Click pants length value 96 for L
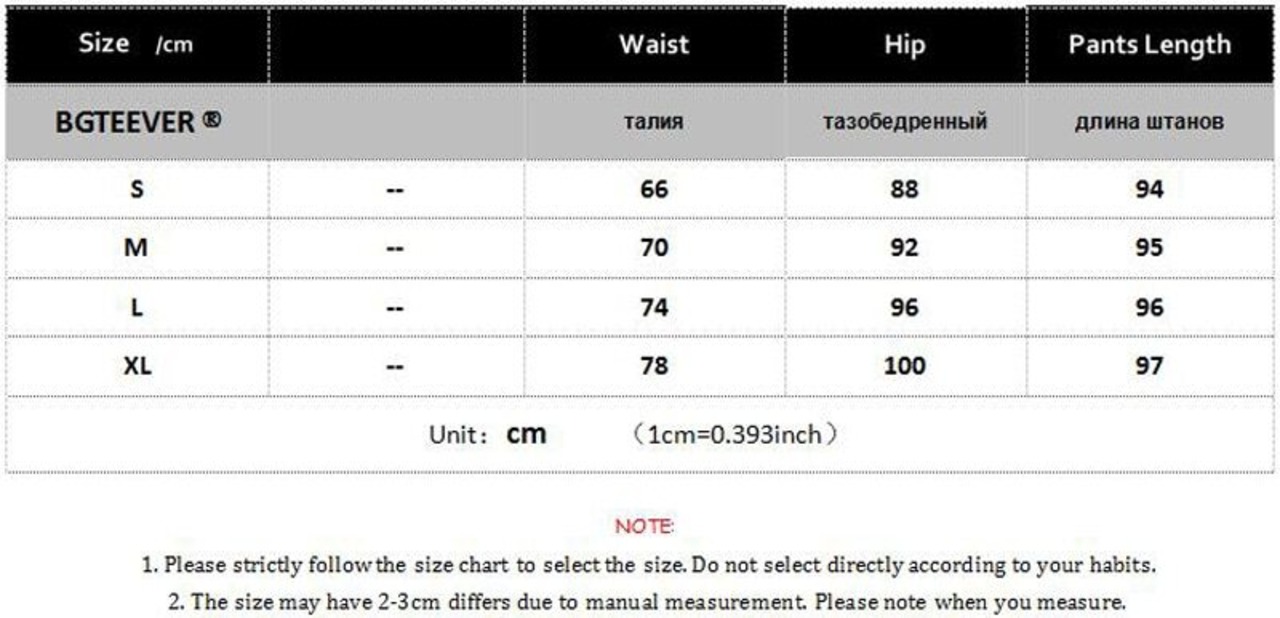This screenshot has height=618, width=1280. (1149, 307)
